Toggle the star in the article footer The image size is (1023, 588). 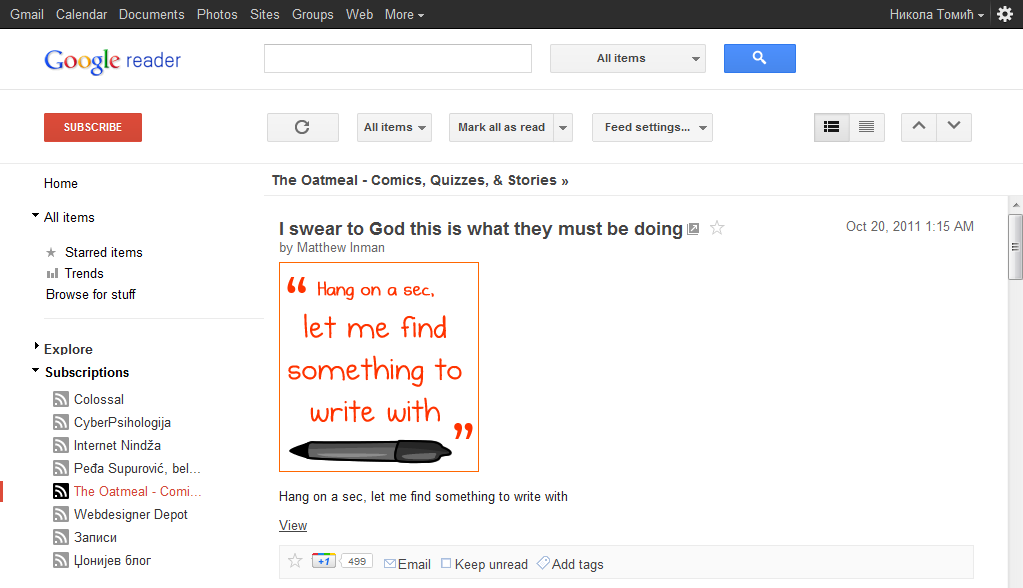click(295, 561)
